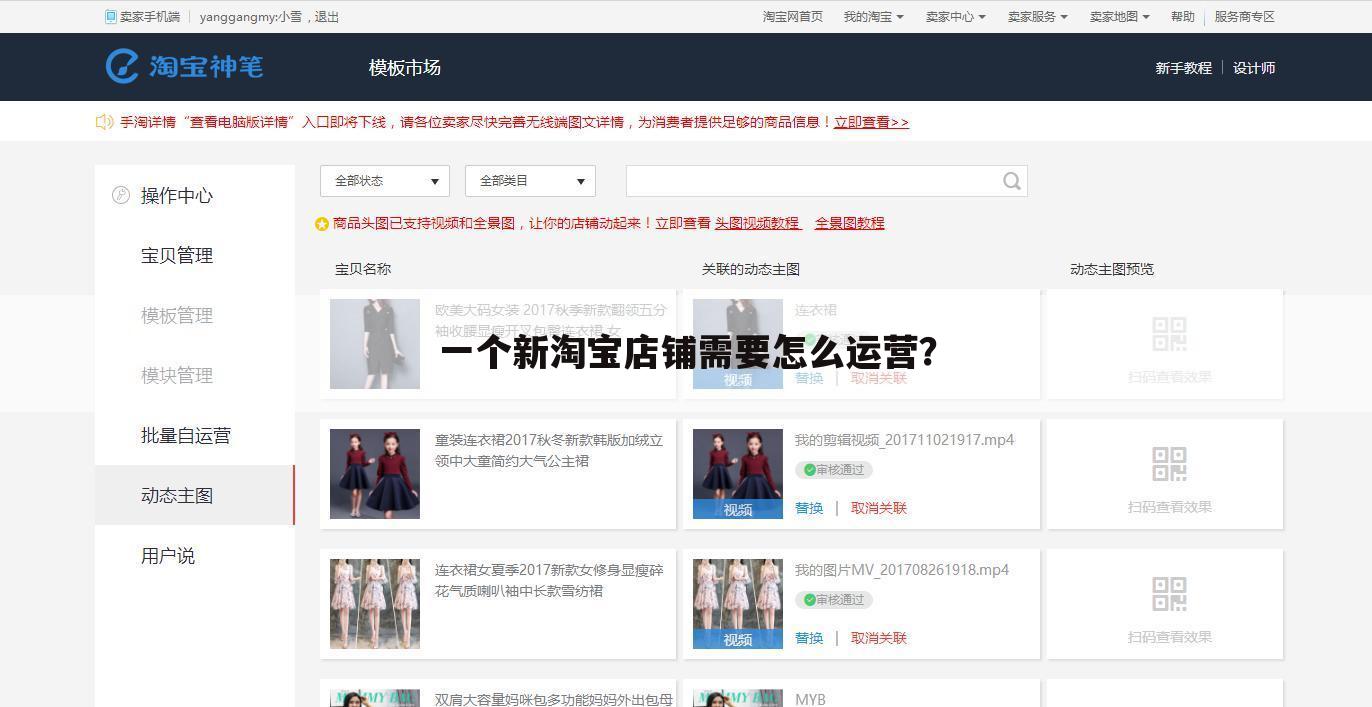
Task: Click the 卖家手机端 phone icon
Action: pyautogui.click(x=111, y=17)
